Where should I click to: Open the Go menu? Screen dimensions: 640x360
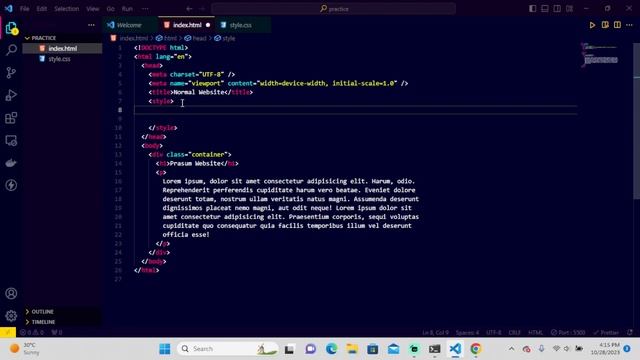click(111, 9)
